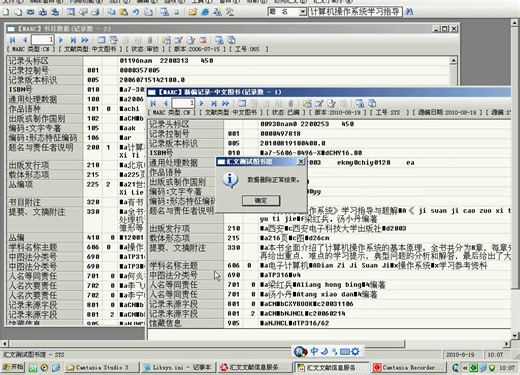The image size is (520, 375).
Task: Click the 确定 button in the dialog
Action: 261,200
